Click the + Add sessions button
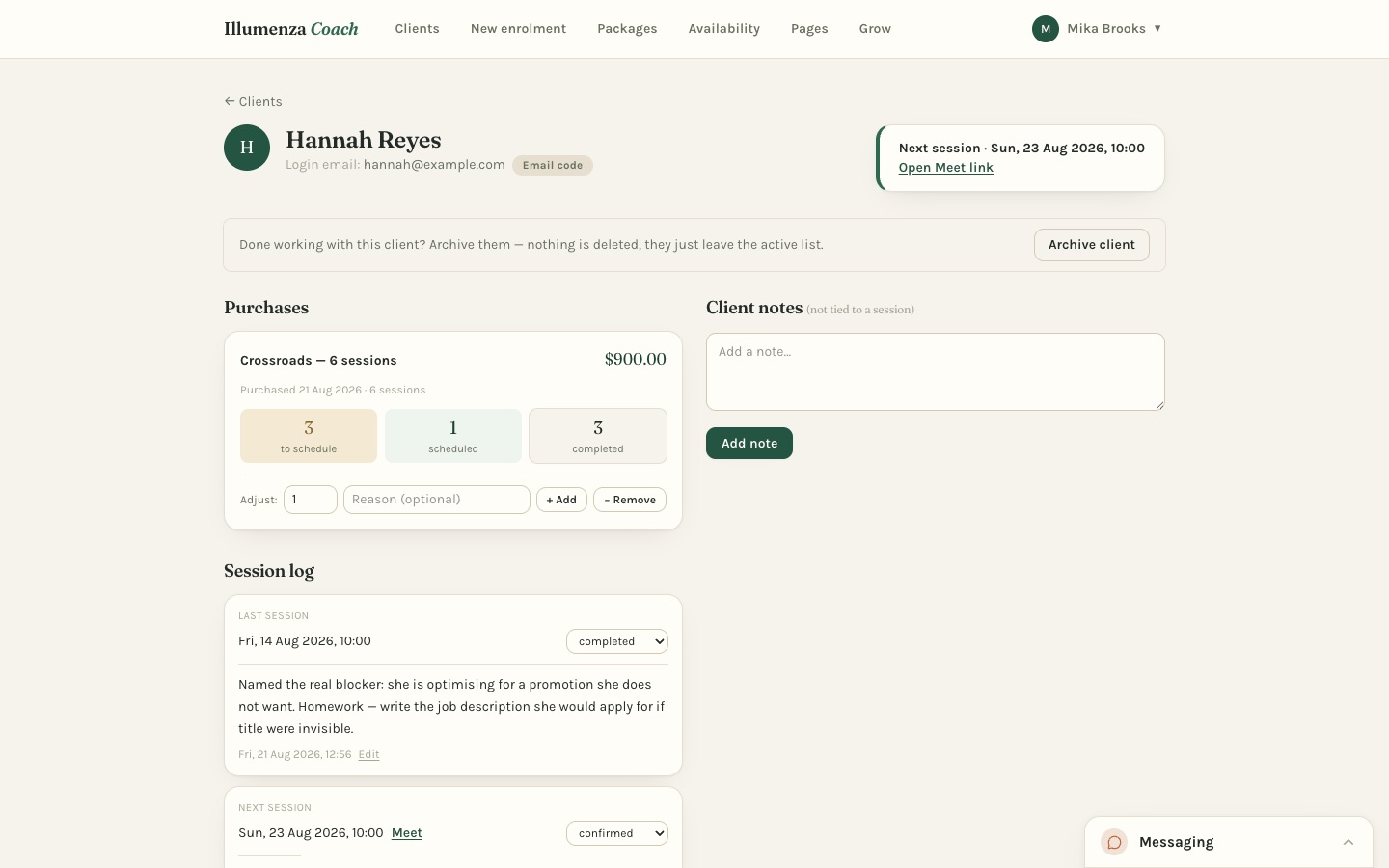Viewport: 1389px width, 868px height. 561,500
